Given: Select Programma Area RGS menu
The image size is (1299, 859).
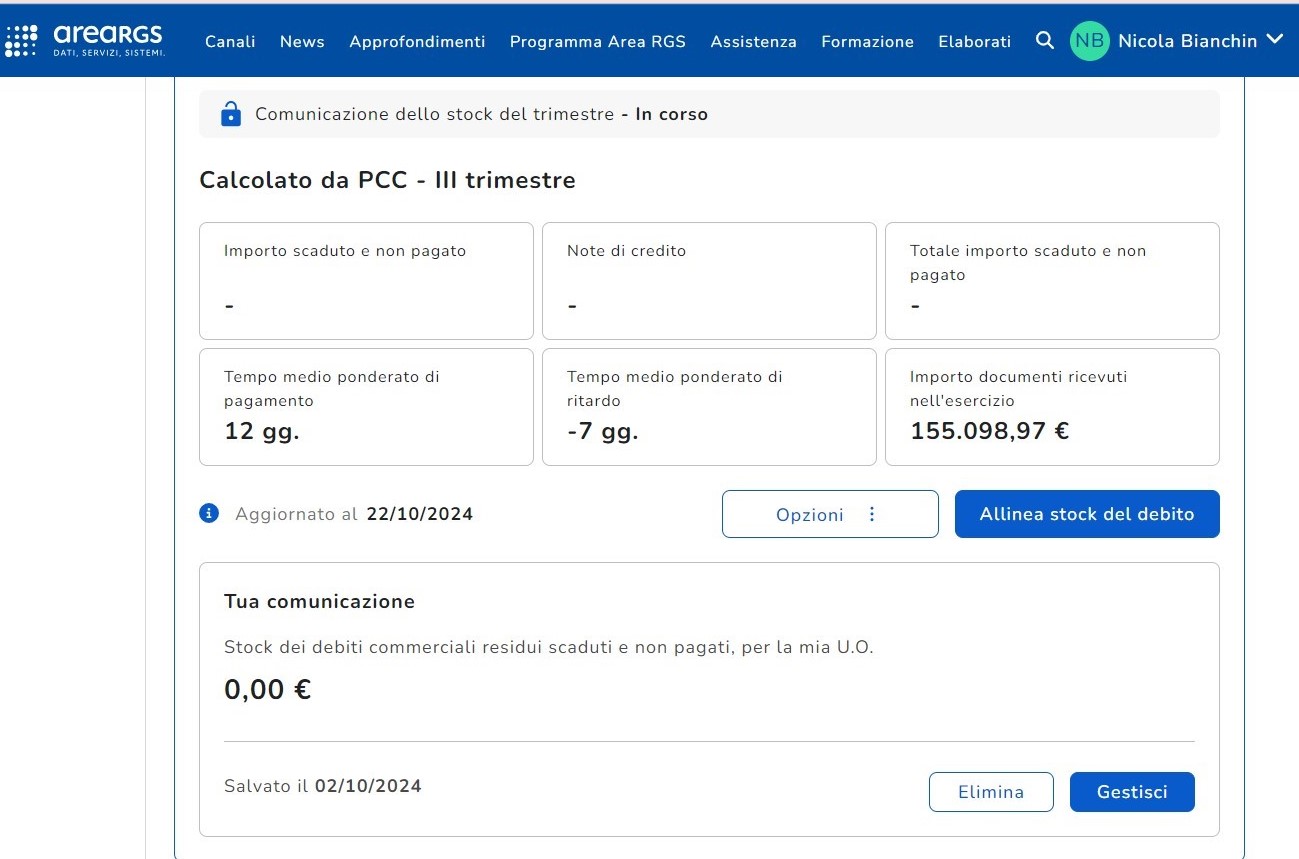Looking at the screenshot, I should (597, 41).
